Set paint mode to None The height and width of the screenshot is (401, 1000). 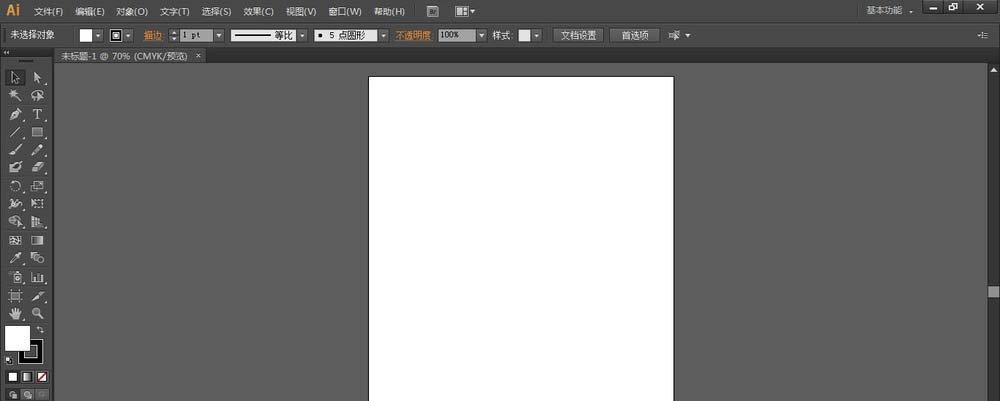point(41,377)
